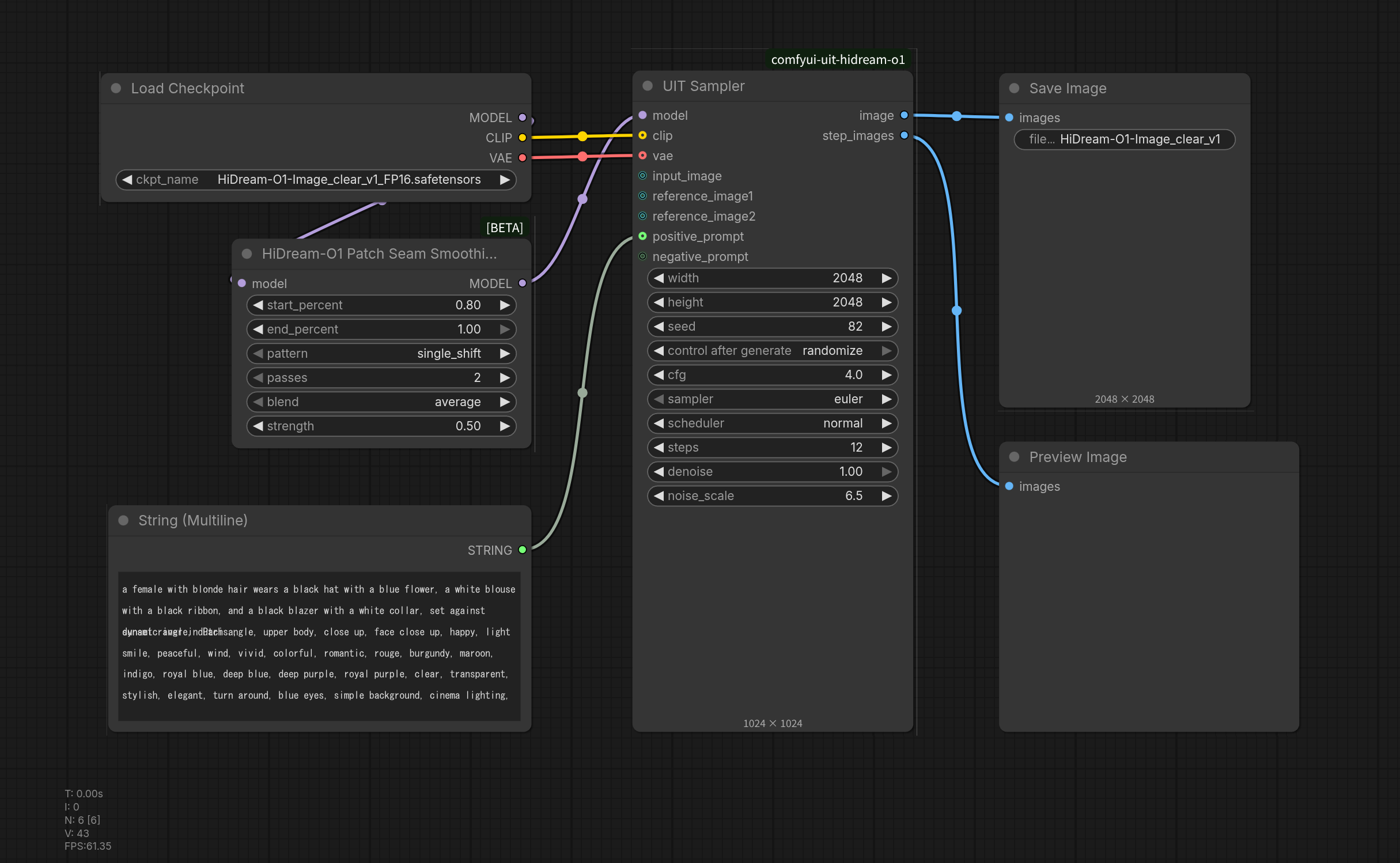
Task: Click the negative_prompt input socket
Action: (642, 256)
